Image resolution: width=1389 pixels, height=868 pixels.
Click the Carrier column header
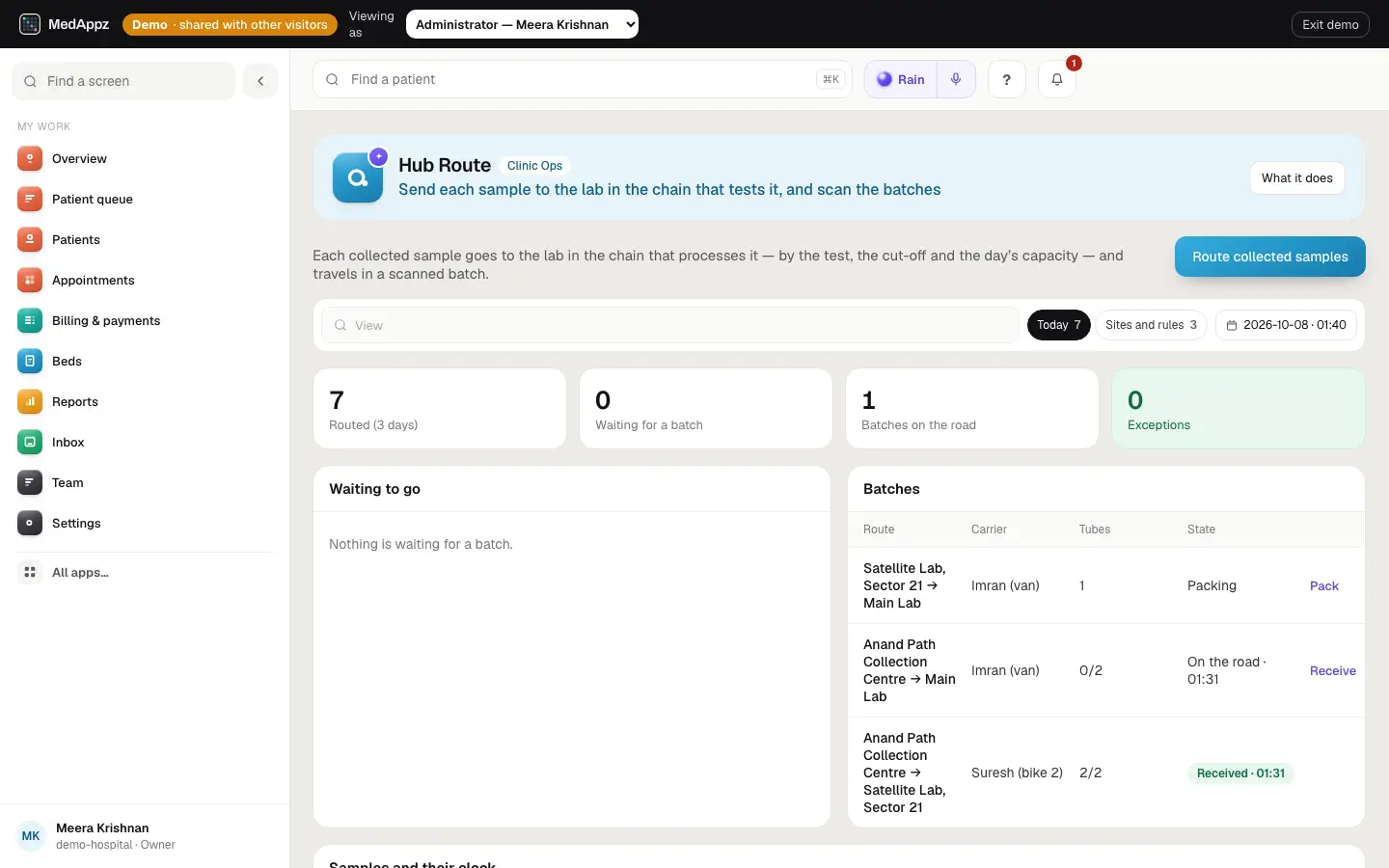tap(989, 529)
